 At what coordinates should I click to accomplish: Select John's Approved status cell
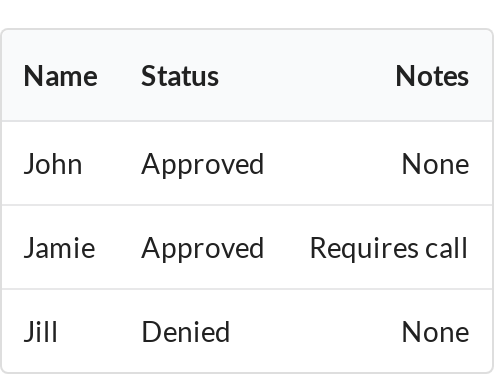(x=203, y=164)
